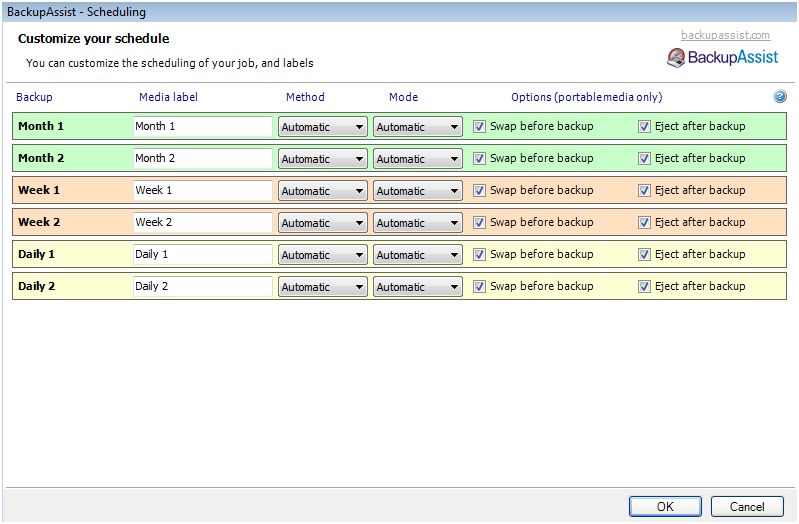Click the Backup column header
Screen dimensions: 799x524
tap(34, 97)
